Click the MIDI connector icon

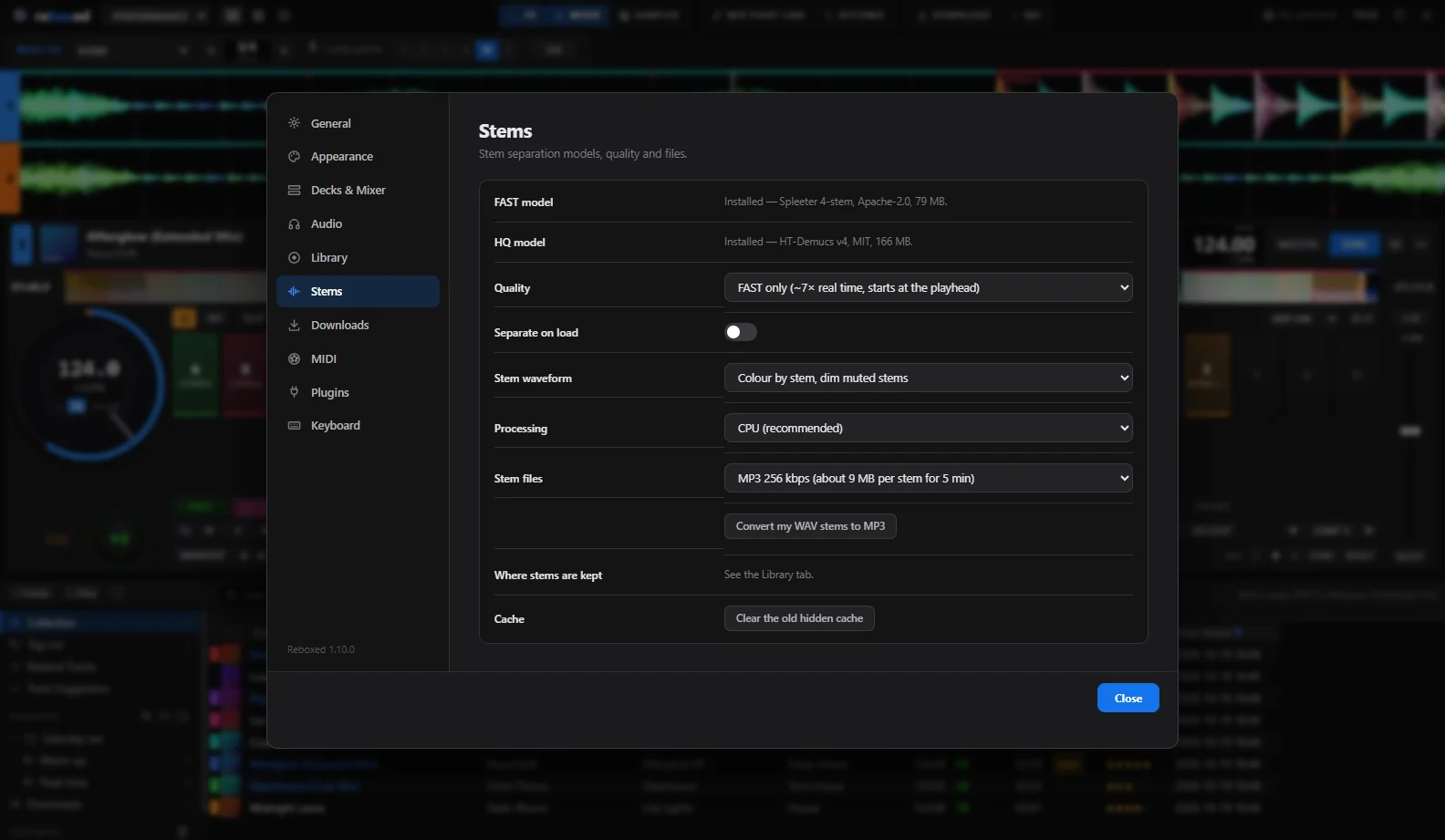click(294, 359)
